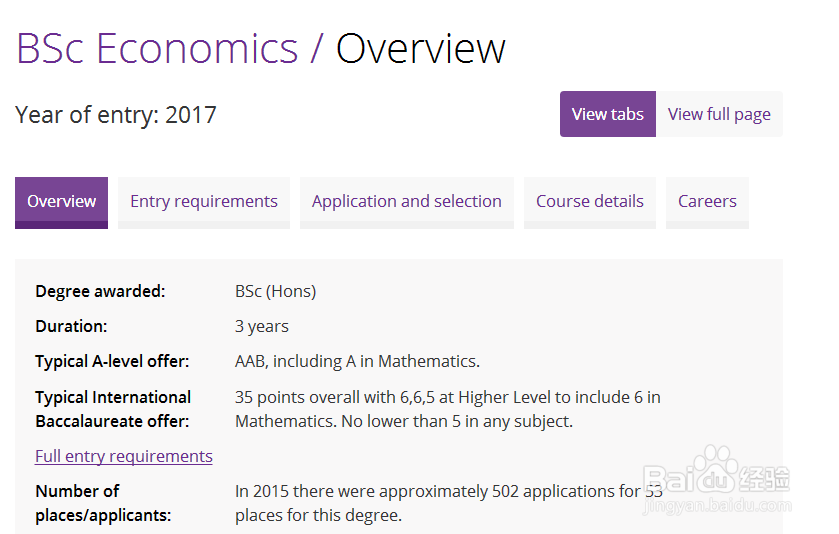
Task: Open the Course details tab
Action: 590,202
